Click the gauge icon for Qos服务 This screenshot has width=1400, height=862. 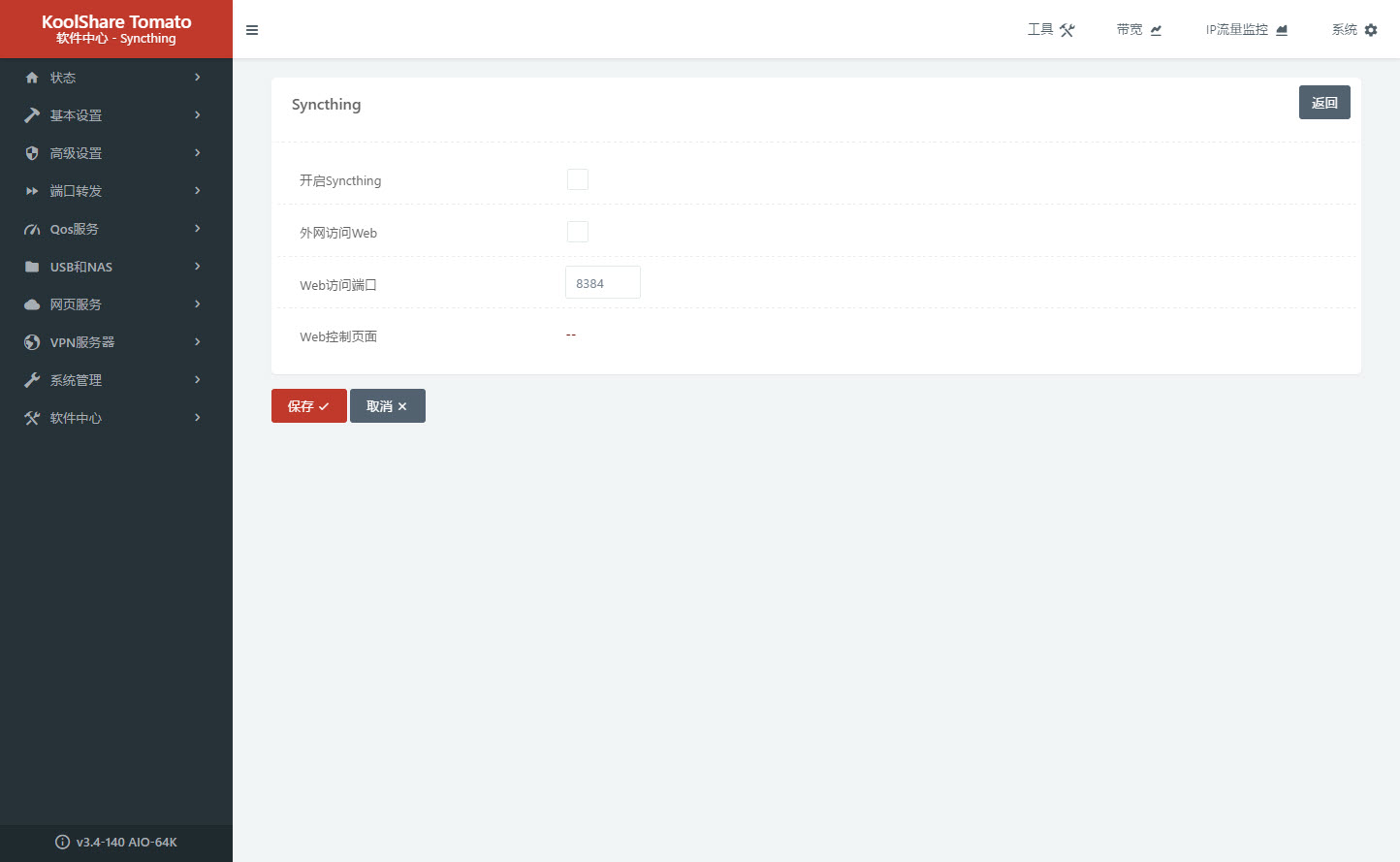[32, 230]
